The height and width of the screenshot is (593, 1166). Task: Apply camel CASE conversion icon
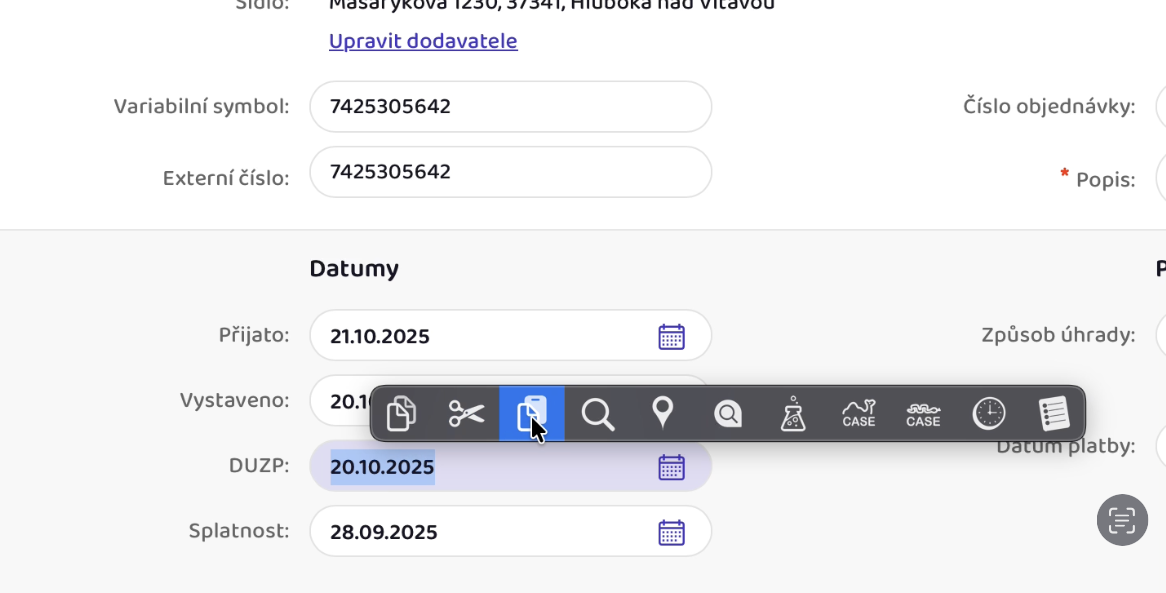(x=858, y=413)
